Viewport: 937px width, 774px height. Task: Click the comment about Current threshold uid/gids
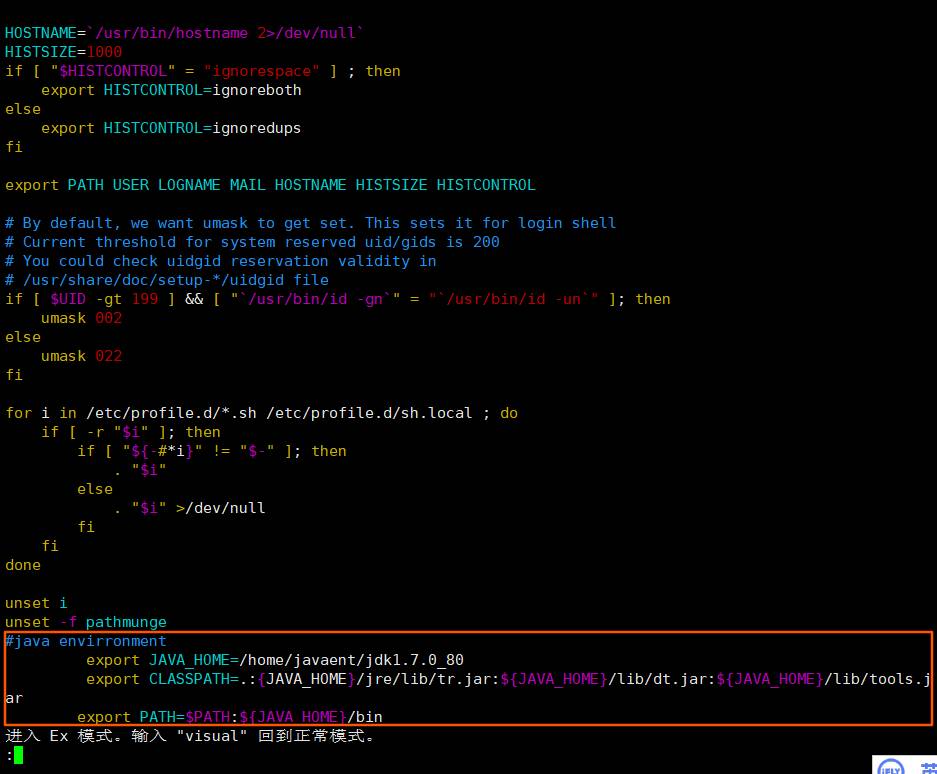click(x=252, y=242)
